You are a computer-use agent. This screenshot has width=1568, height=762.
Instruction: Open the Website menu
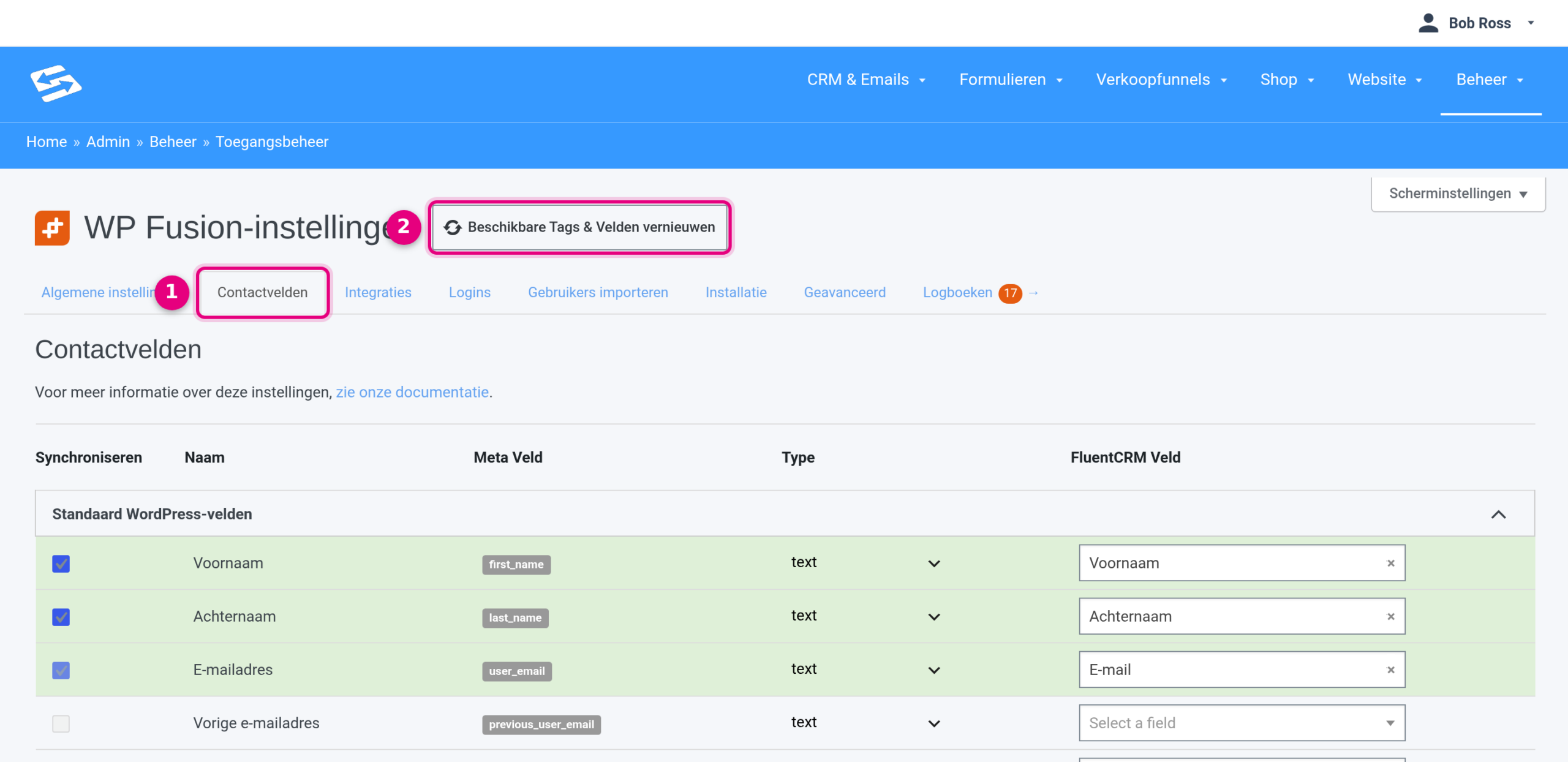1384,80
